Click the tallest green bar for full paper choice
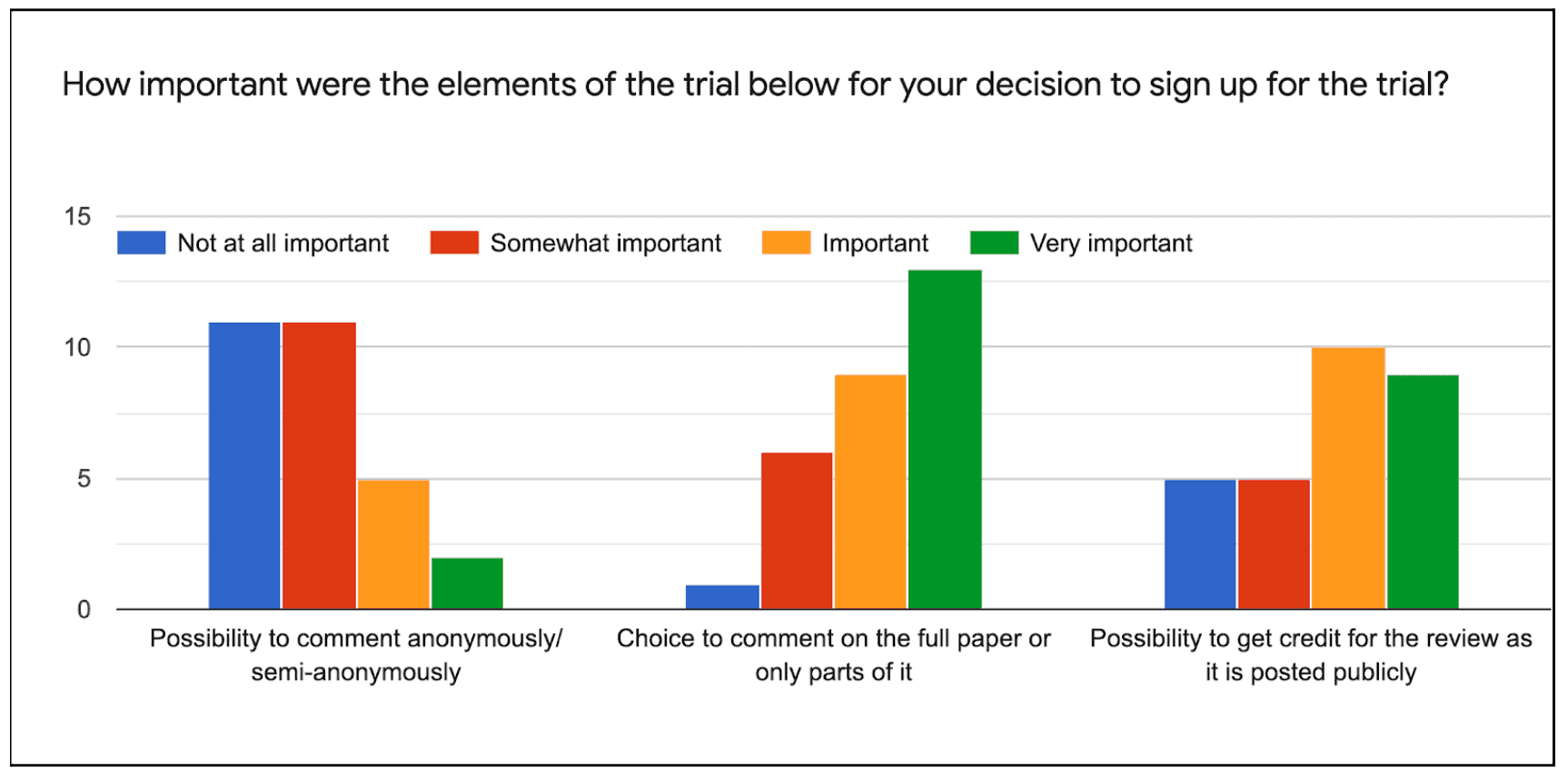 pos(945,439)
